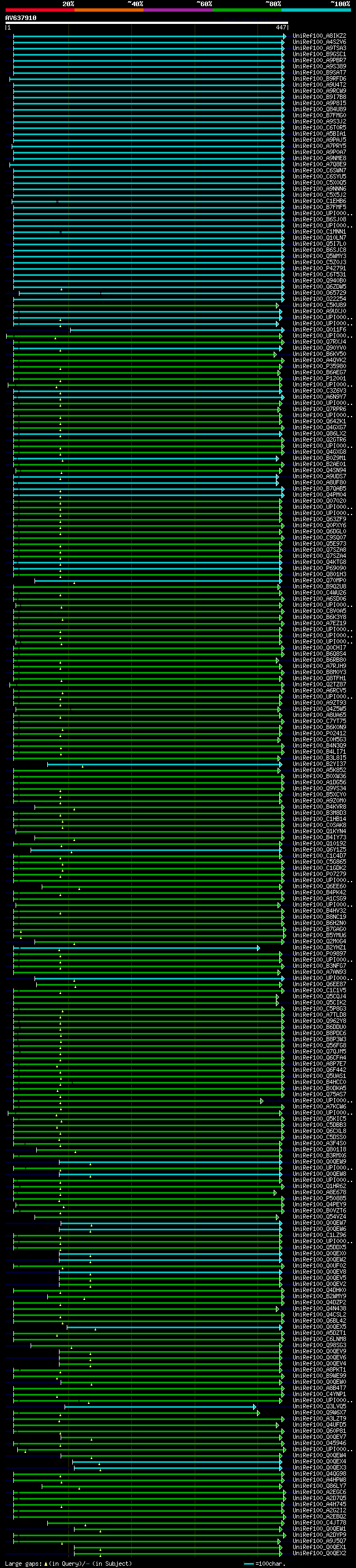This screenshot has height=1568, width=356.
Task: Select hit UniRef100_A3LZT9
Action: (x=319, y=1419)
